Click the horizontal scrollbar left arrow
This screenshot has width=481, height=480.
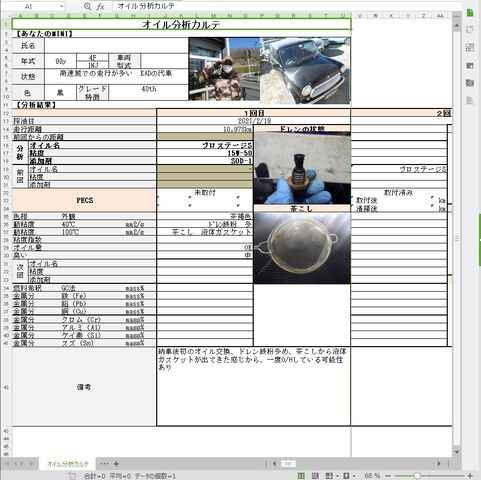tap(274, 463)
